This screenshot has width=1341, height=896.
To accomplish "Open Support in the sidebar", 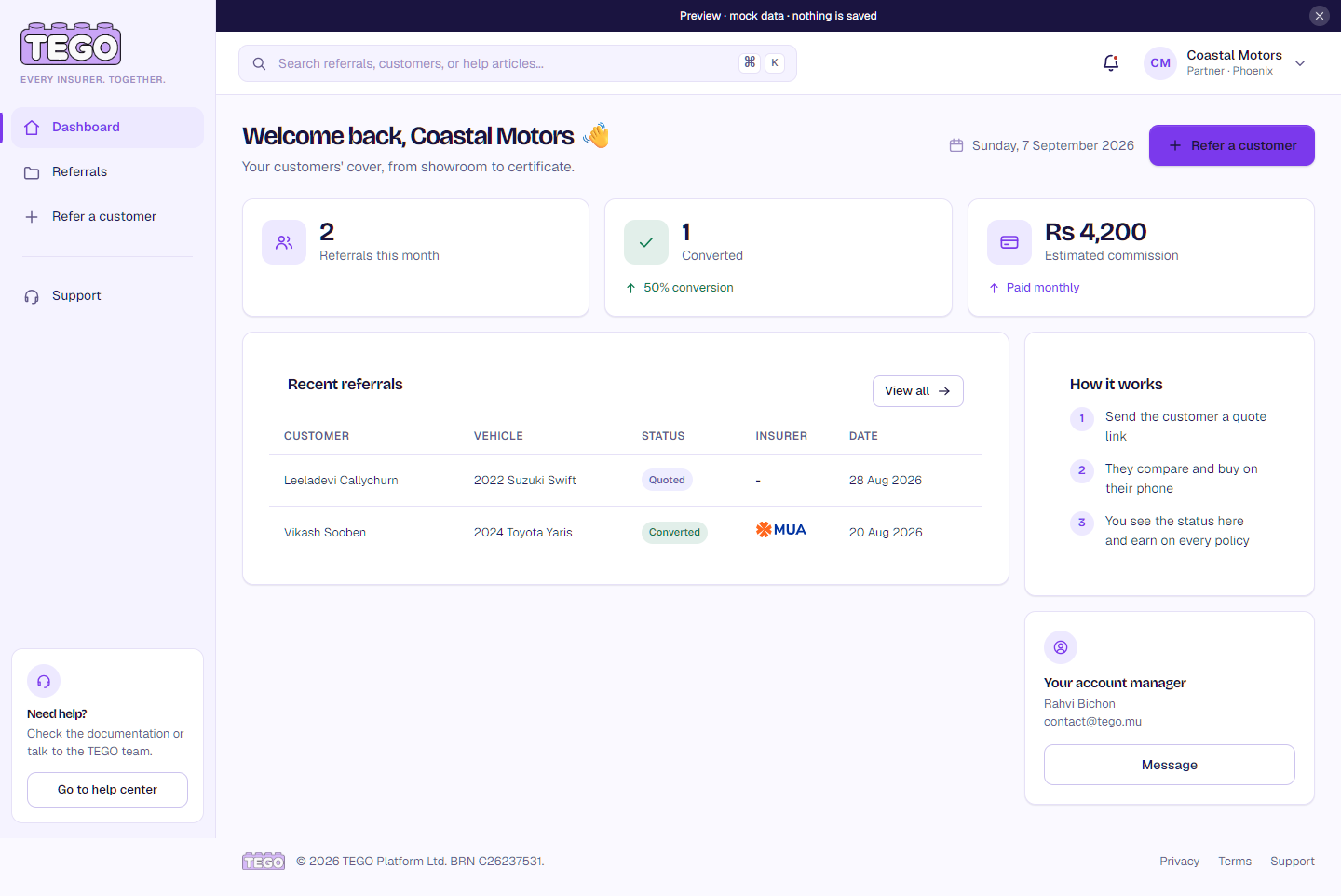I will (108, 296).
